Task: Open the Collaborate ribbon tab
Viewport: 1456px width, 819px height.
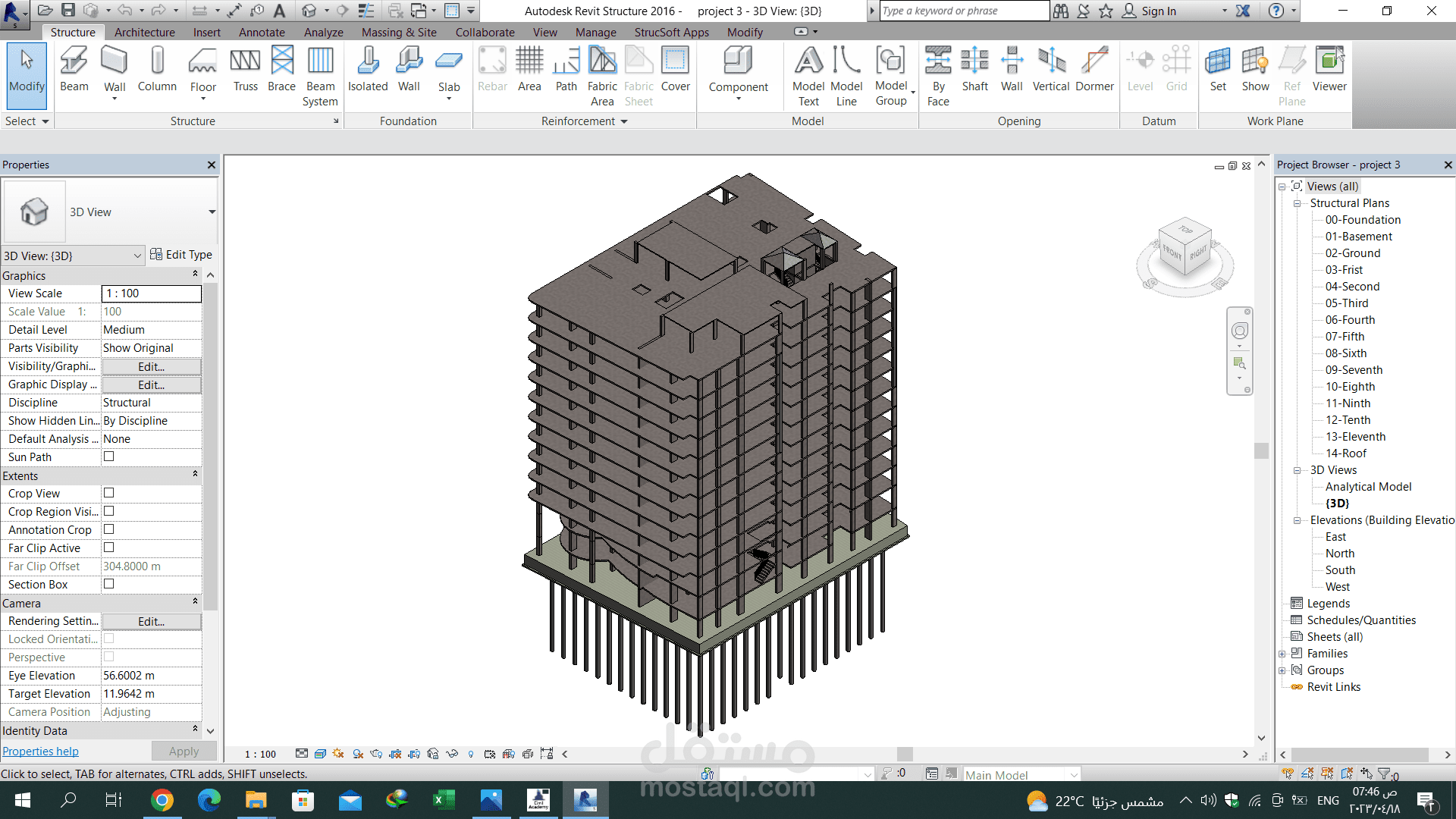Action: [485, 33]
